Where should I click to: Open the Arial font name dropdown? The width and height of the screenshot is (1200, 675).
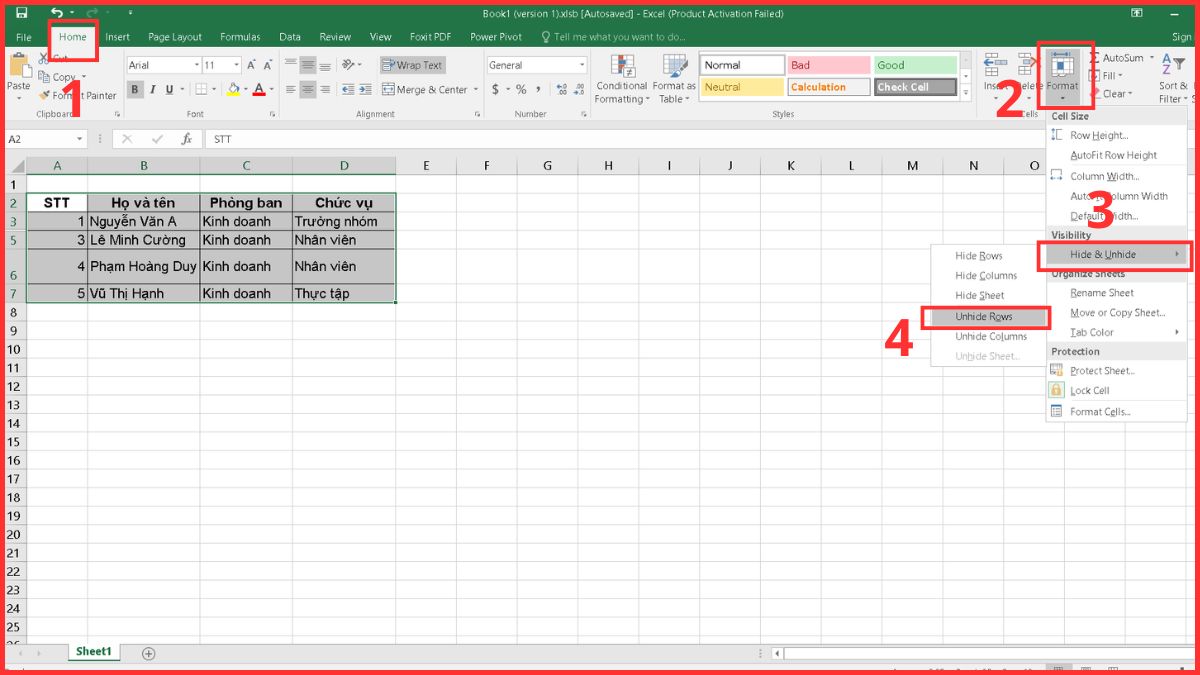coord(195,65)
